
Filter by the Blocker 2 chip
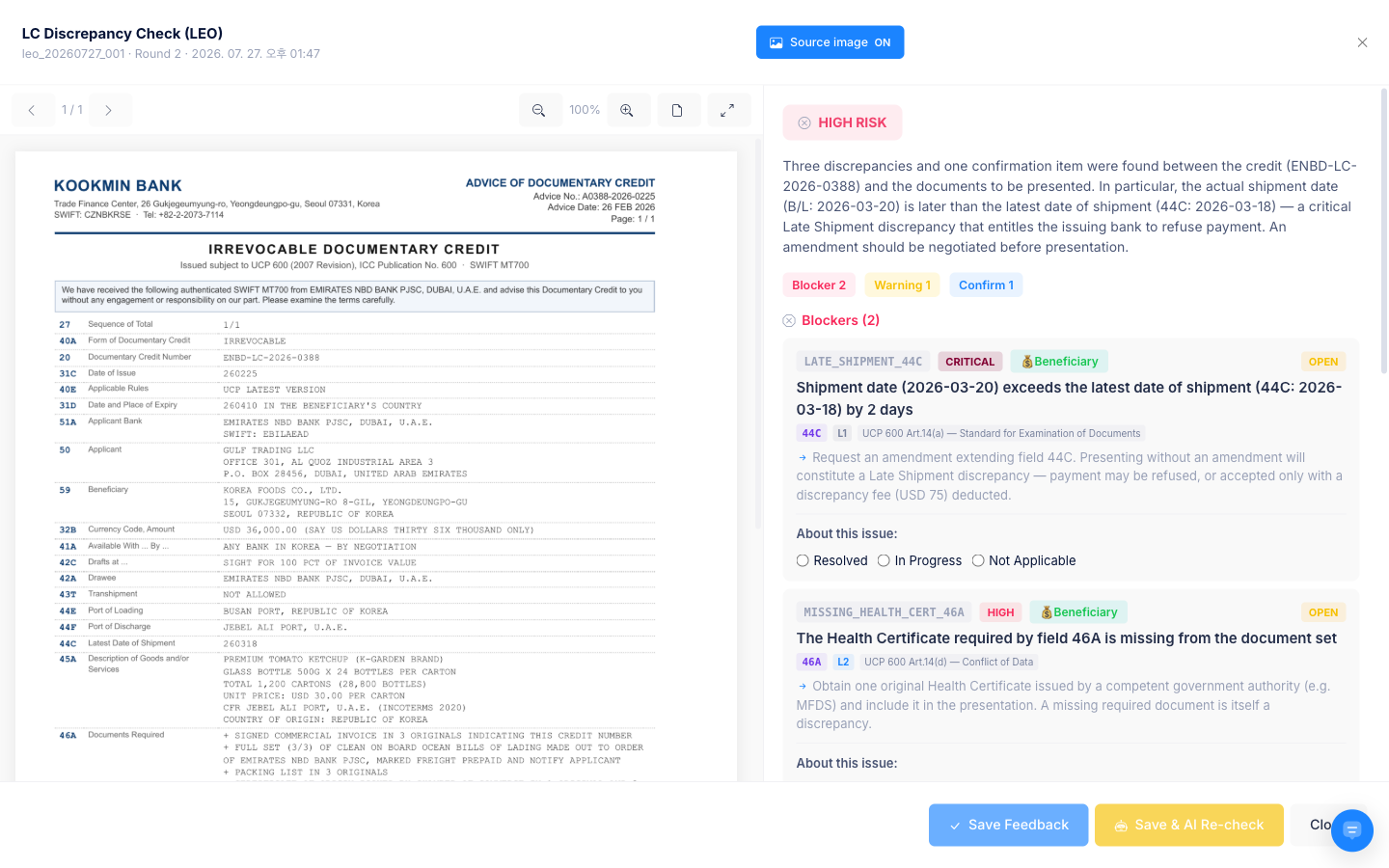tap(819, 285)
